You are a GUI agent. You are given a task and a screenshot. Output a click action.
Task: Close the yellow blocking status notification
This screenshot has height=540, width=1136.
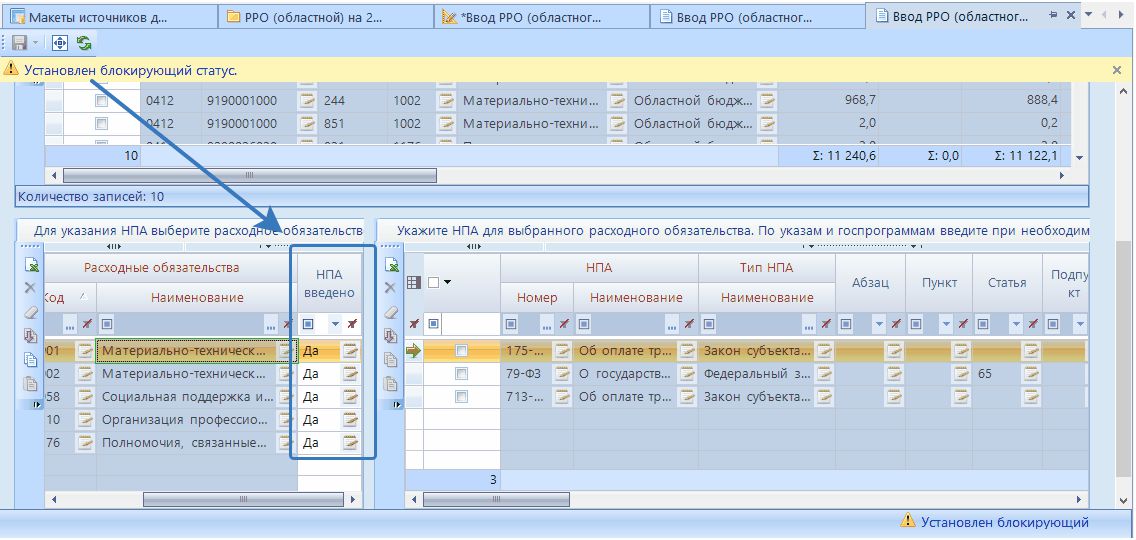point(1117,70)
